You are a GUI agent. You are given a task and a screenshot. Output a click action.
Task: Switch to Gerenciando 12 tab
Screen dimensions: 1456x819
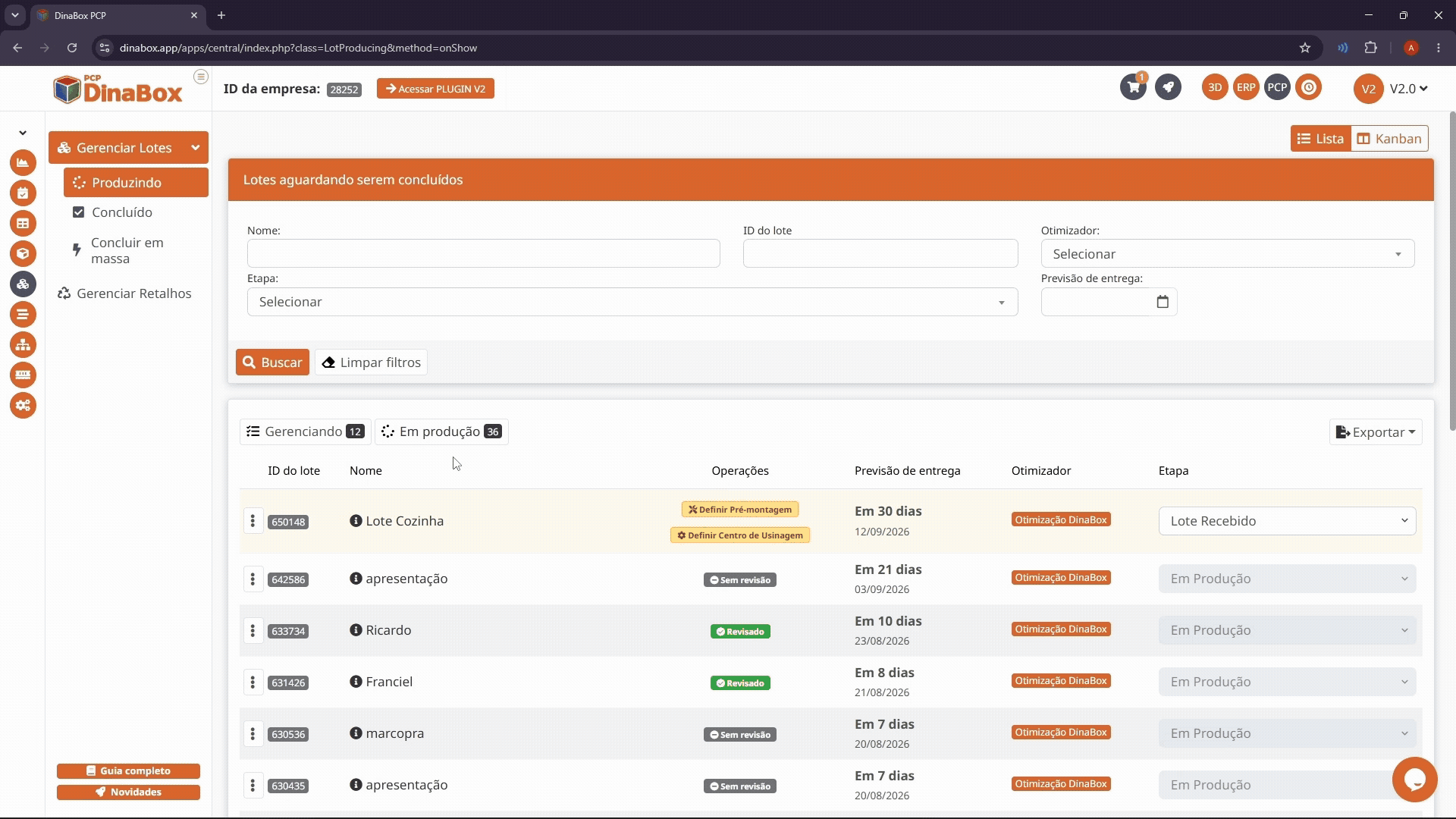305,431
